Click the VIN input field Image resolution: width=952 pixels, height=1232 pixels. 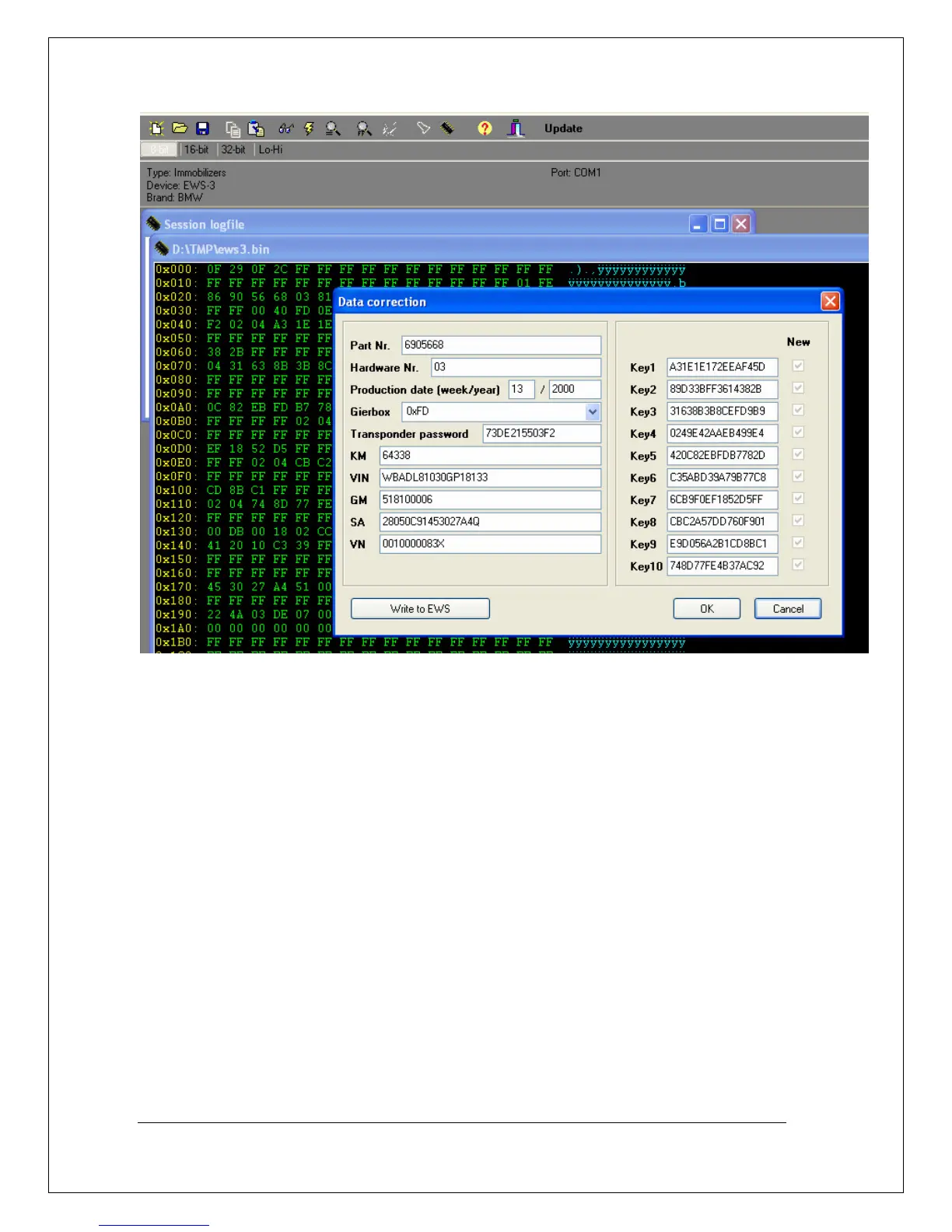click(x=491, y=478)
